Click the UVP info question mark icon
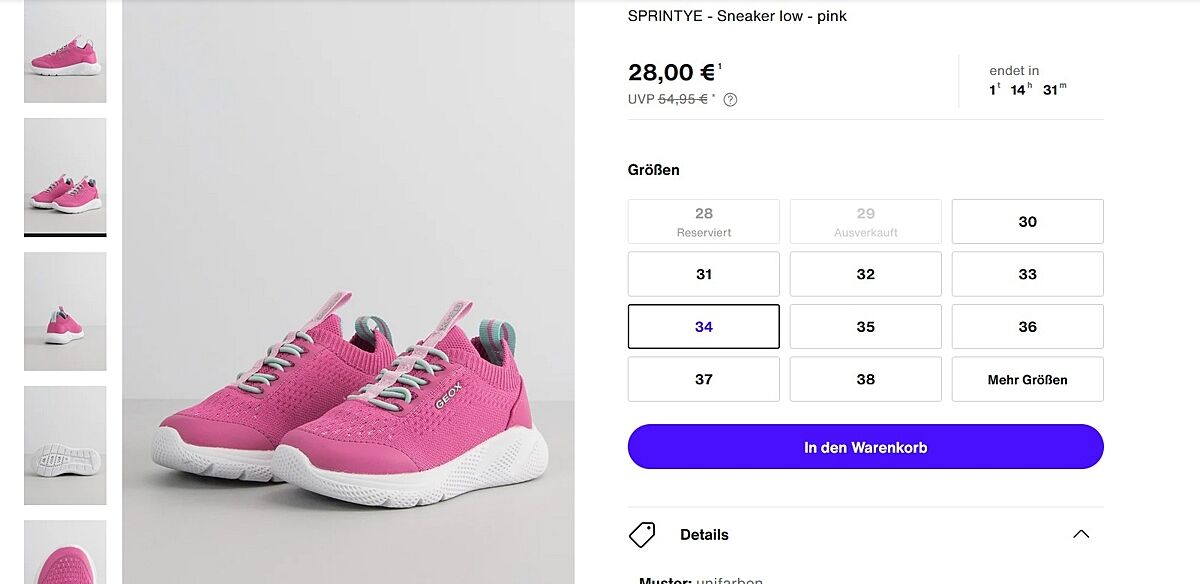Image resolution: width=1200 pixels, height=584 pixels. tap(730, 99)
